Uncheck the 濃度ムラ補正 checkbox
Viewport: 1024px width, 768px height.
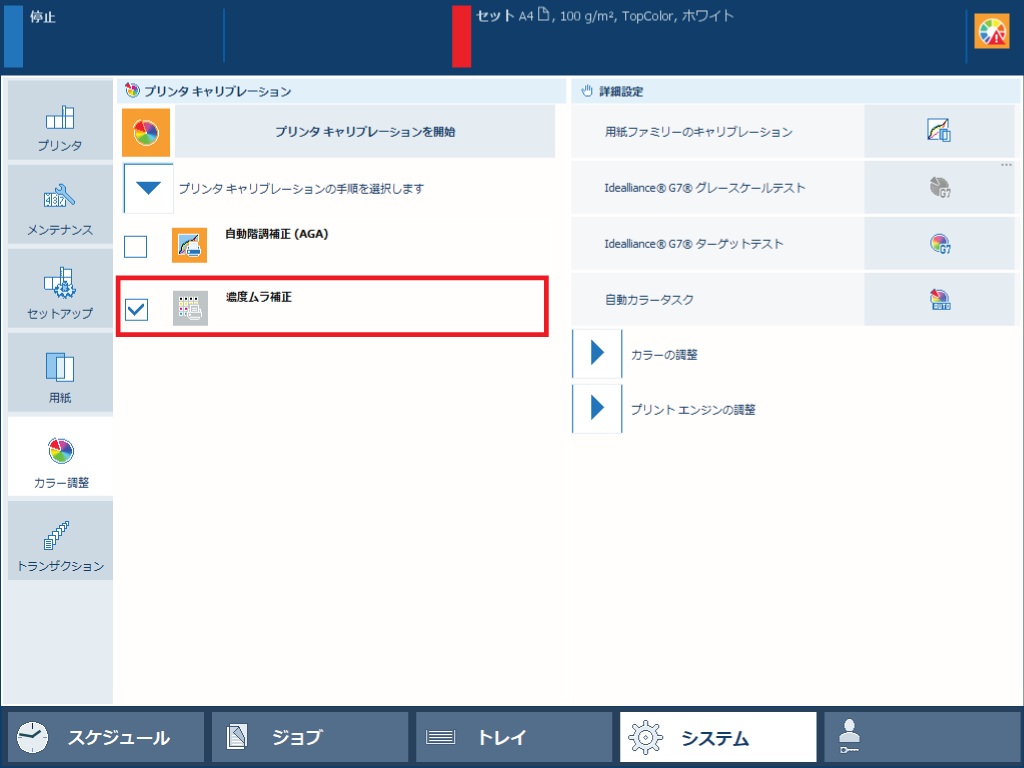coord(136,309)
